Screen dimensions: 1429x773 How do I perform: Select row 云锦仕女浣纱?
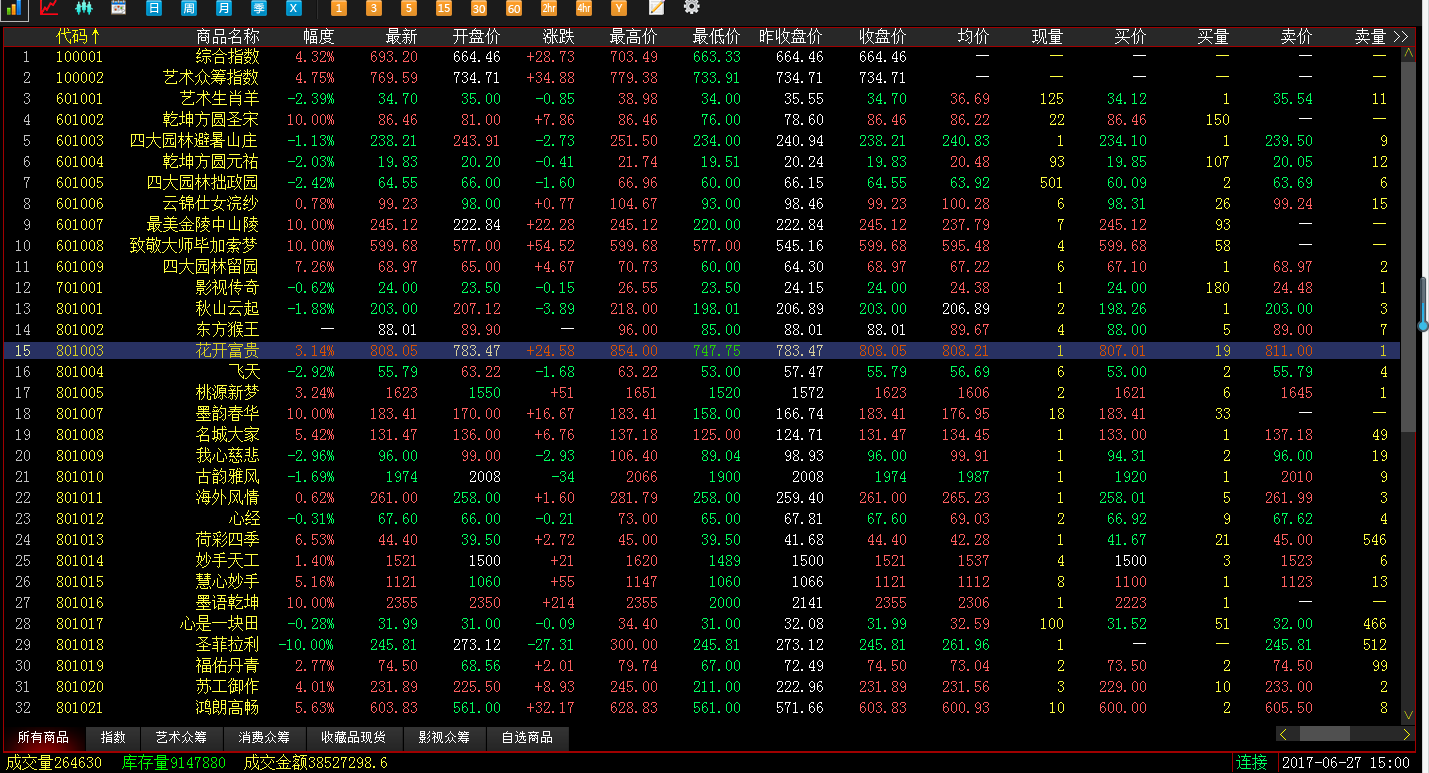click(701, 203)
